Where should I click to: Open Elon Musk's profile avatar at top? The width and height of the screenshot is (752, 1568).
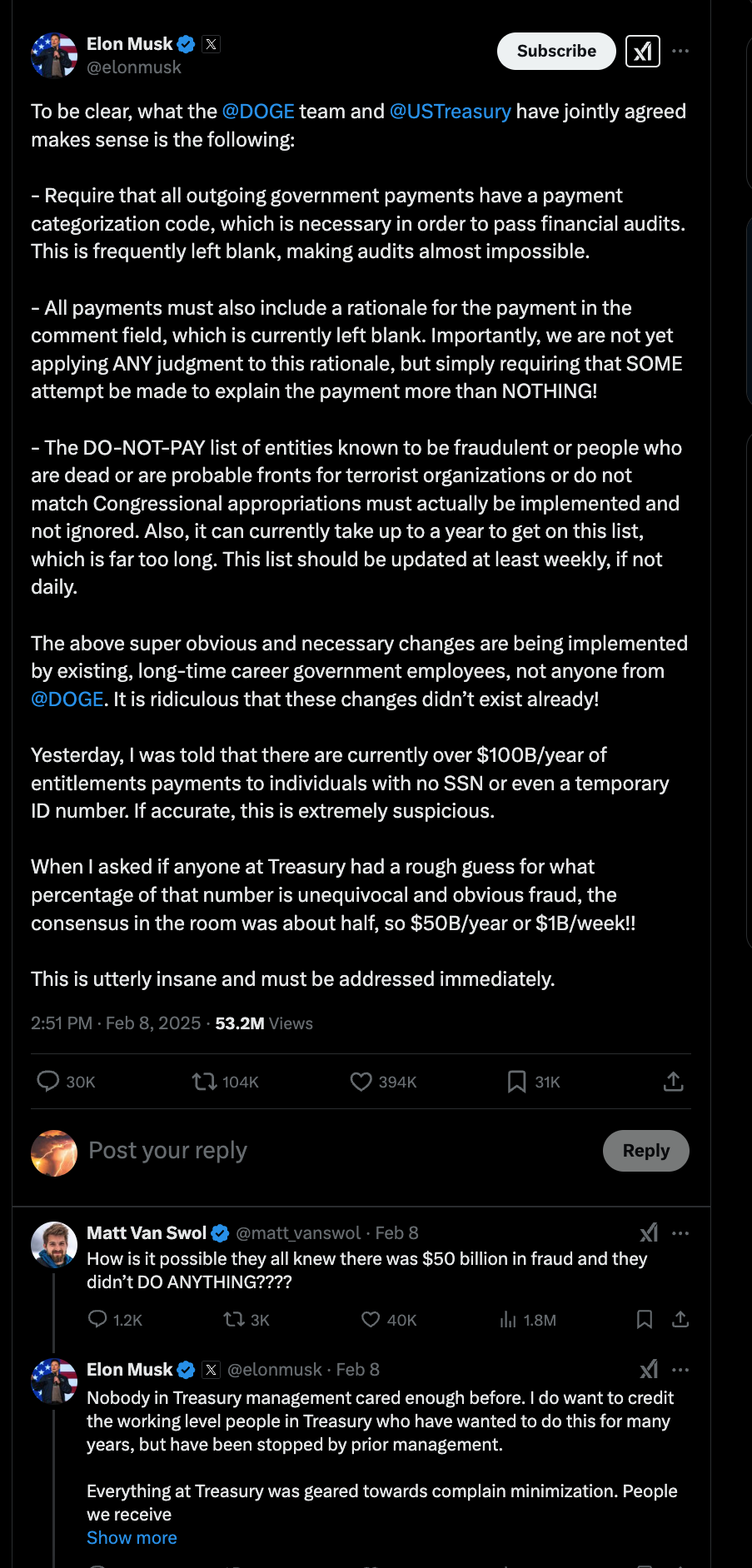54,55
